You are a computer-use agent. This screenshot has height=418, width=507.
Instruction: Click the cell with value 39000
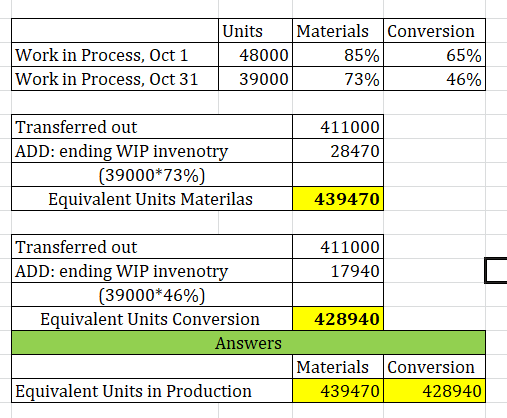tap(255, 79)
